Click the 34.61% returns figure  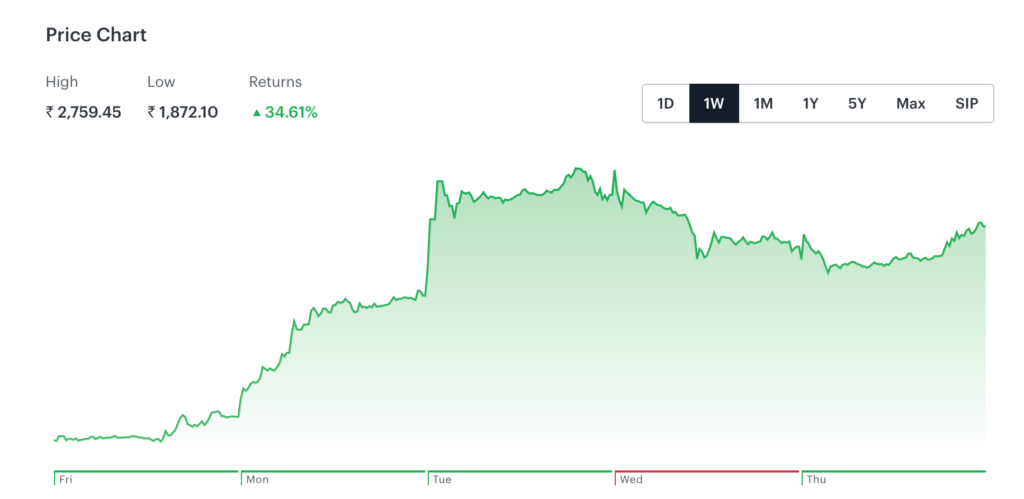pyautogui.click(x=291, y=112)
